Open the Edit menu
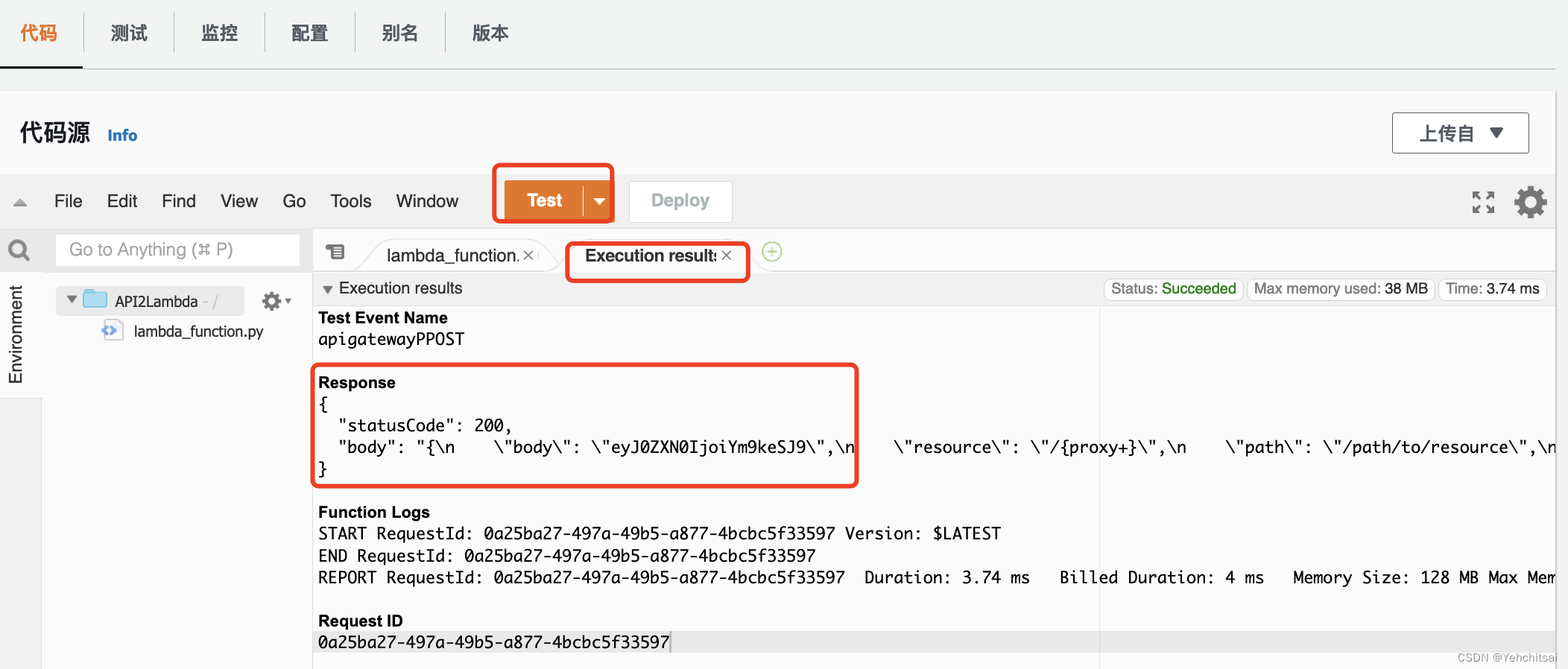Viewport: 1568px width, 669px height. pyautogui.click(x=122, y=201)
